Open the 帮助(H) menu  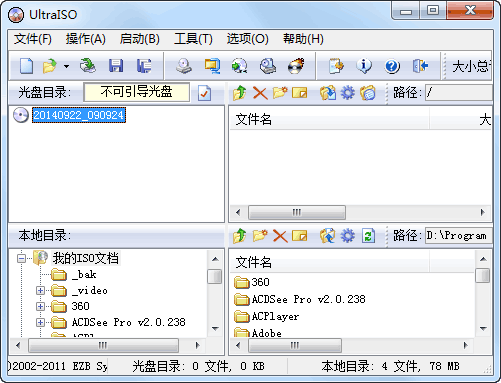coord(303,39)
